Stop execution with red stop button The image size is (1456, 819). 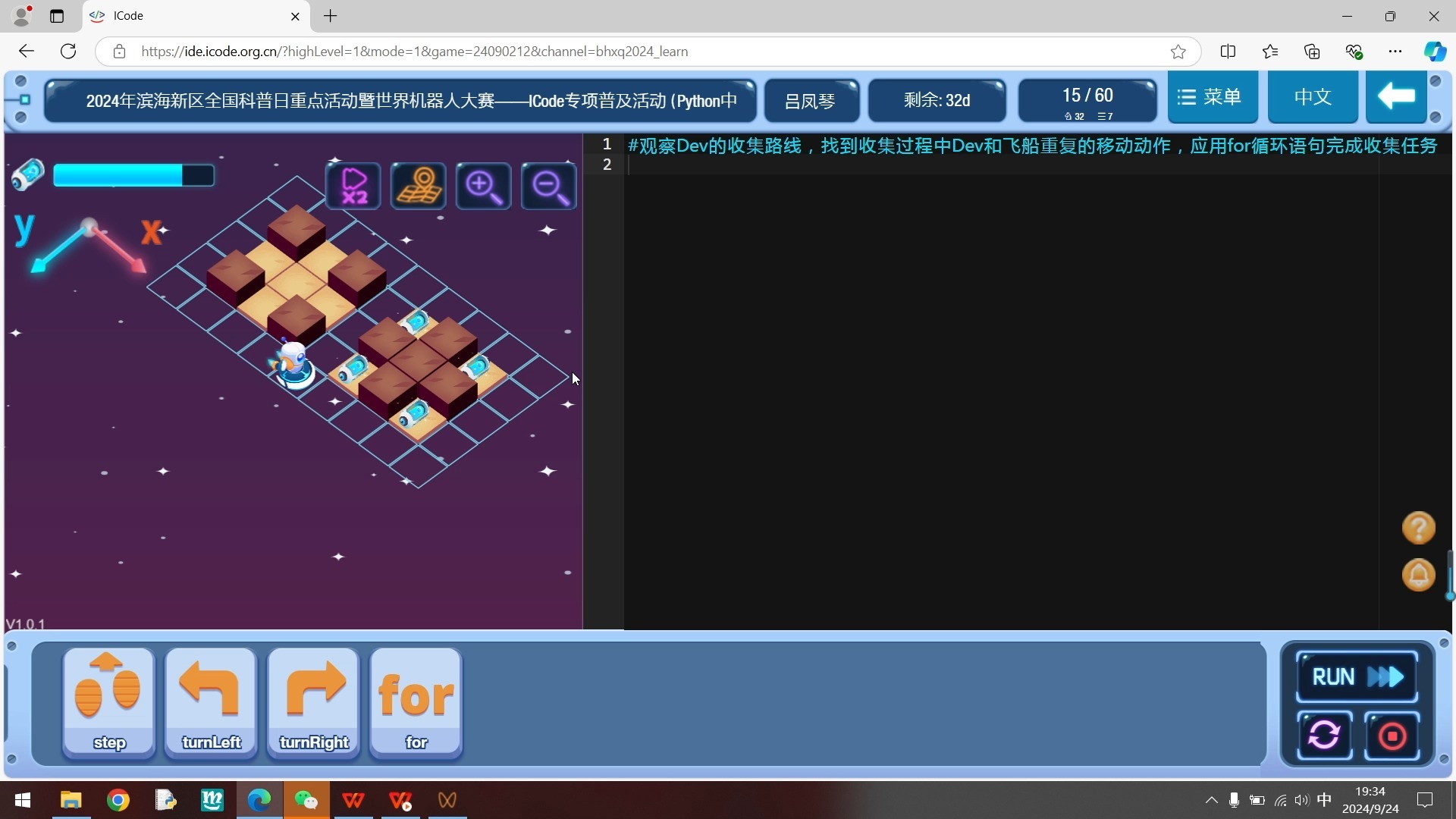[1392, 735]
